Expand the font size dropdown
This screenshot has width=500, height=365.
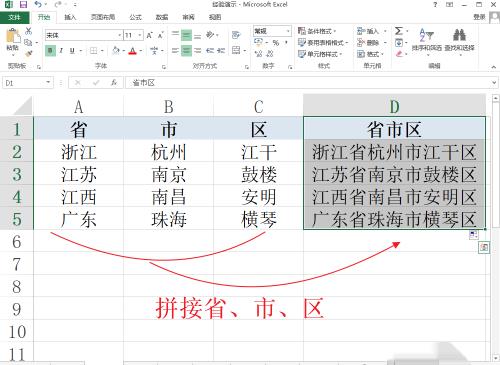tap(140, 35)
